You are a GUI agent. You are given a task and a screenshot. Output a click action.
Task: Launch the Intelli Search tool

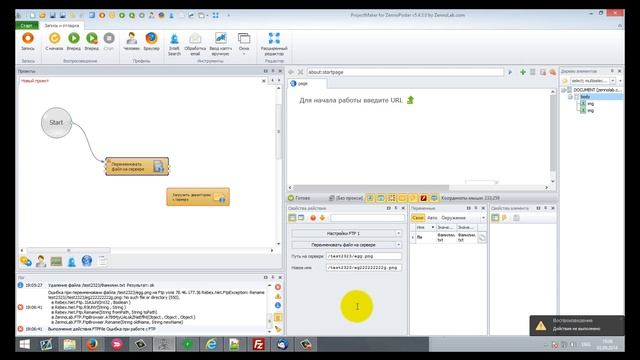[174, 44]
